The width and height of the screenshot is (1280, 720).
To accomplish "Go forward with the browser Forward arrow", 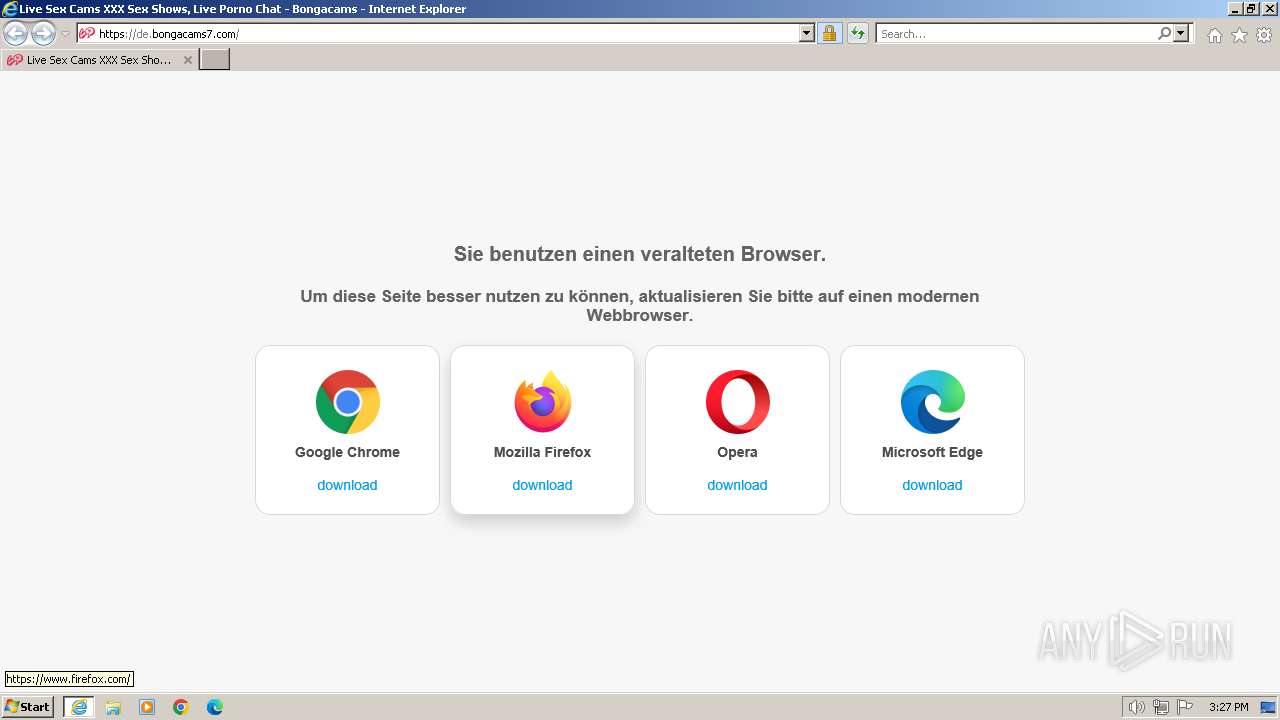I will [43, 34].
